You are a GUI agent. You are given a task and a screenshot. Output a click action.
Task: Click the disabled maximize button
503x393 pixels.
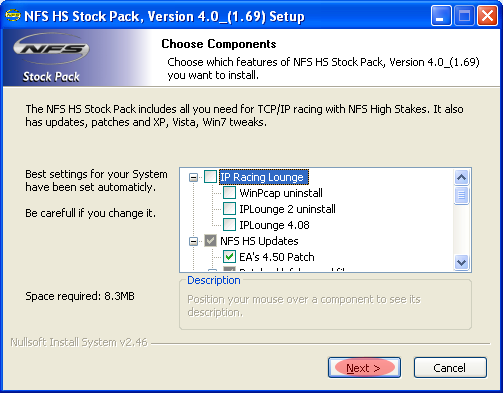click(x=464, y=15)
